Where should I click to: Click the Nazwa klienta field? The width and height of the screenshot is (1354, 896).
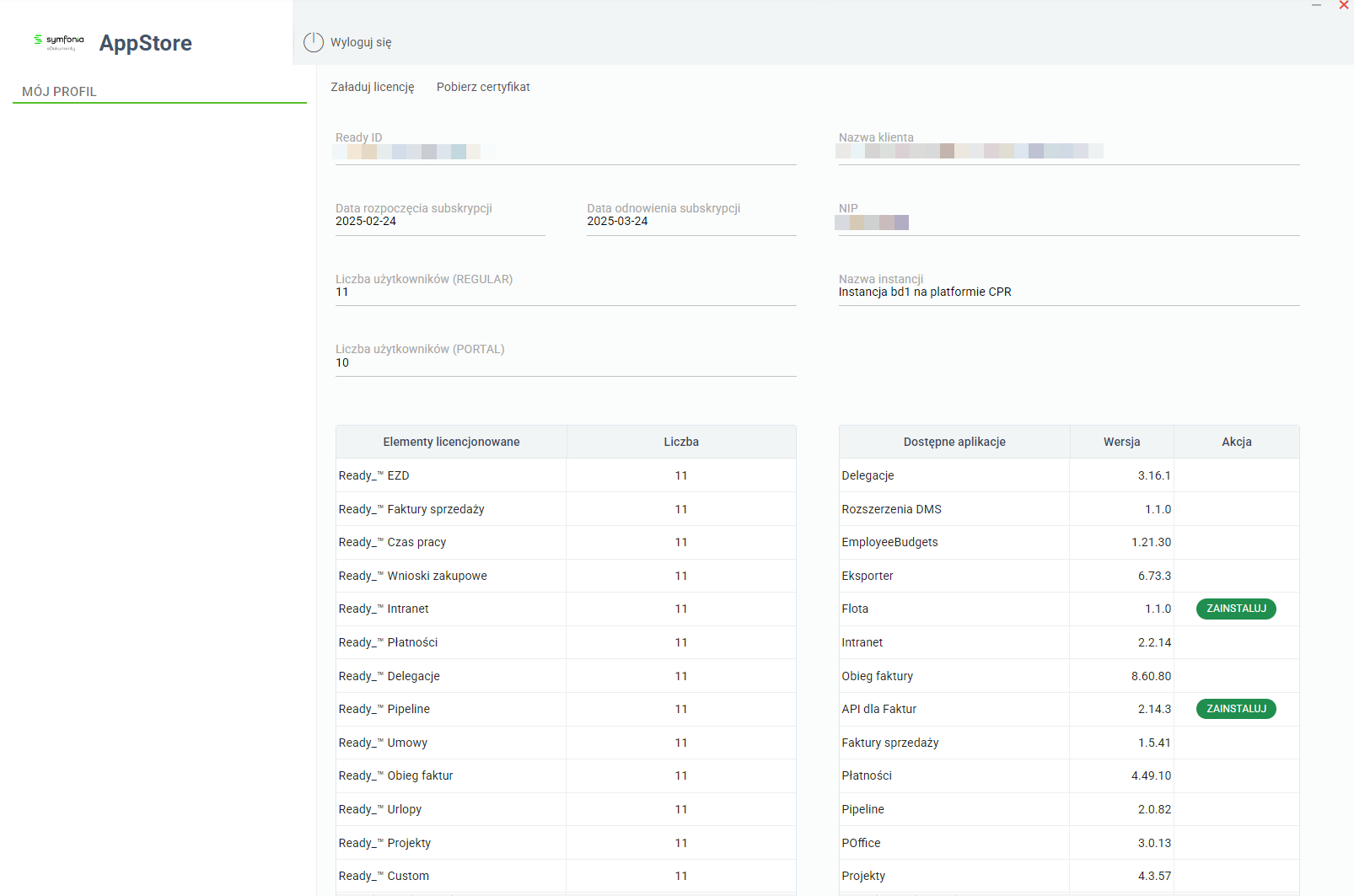(1069, 148)
